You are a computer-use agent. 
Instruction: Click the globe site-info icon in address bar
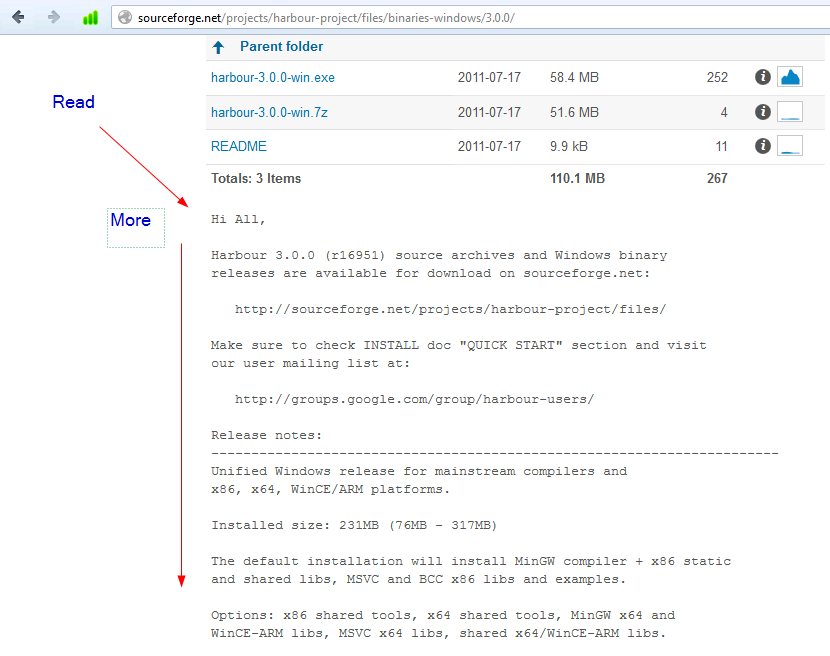(x=125, y=17)
